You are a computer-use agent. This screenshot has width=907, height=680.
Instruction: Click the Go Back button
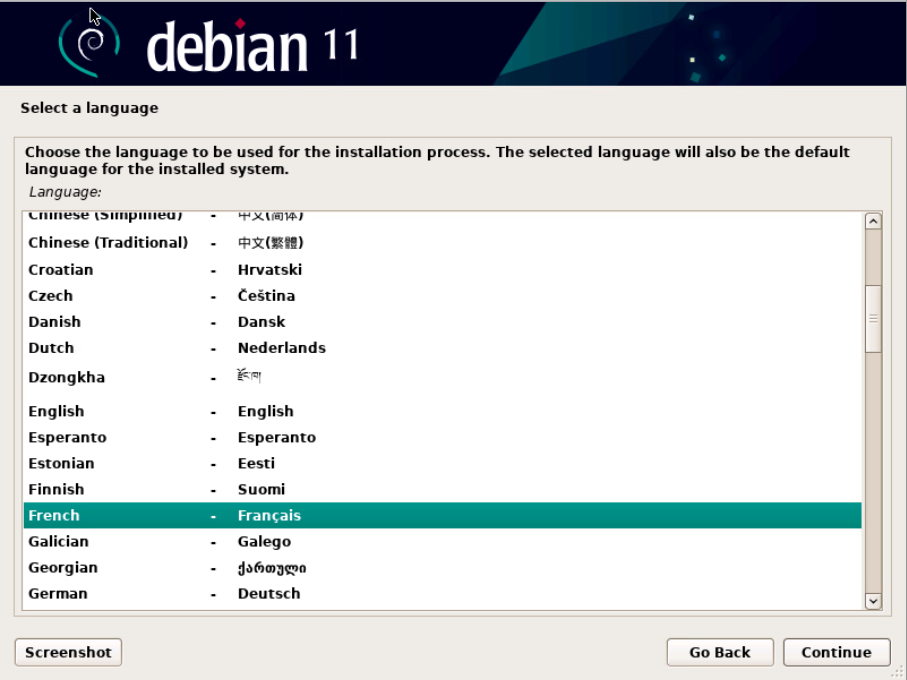pyautogui.click(x=719, y=652)
